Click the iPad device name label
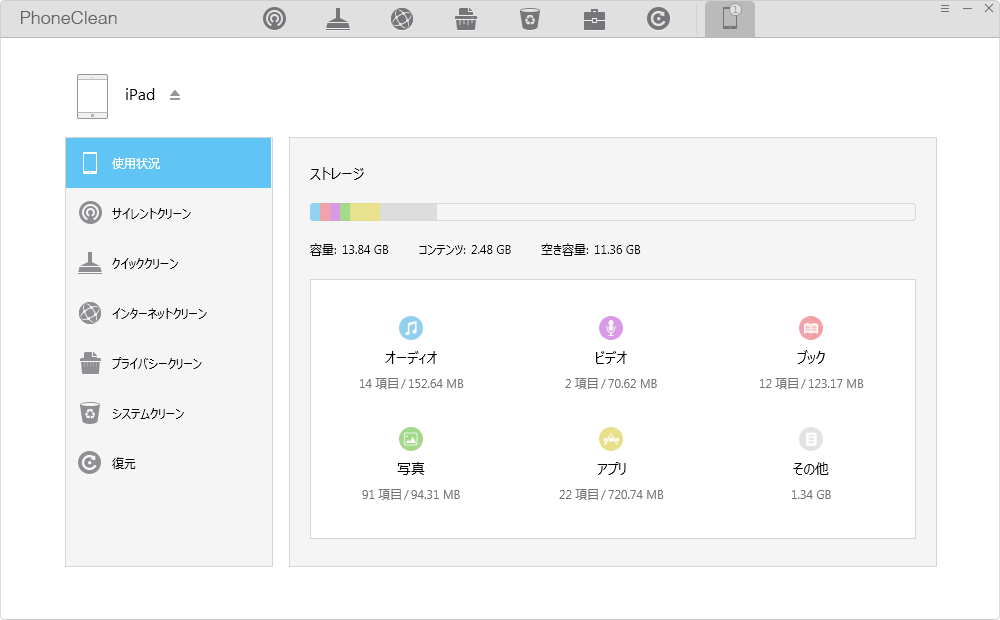The height and width of the screenshot is (620, 1000). coord(140,95)
